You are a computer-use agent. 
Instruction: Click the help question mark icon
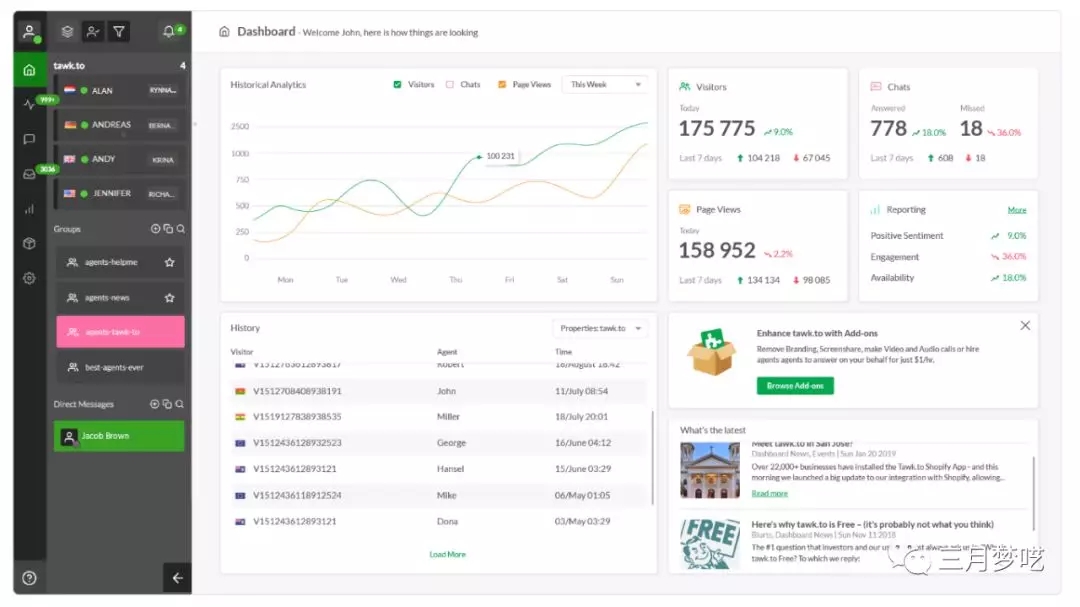(29, 578)
